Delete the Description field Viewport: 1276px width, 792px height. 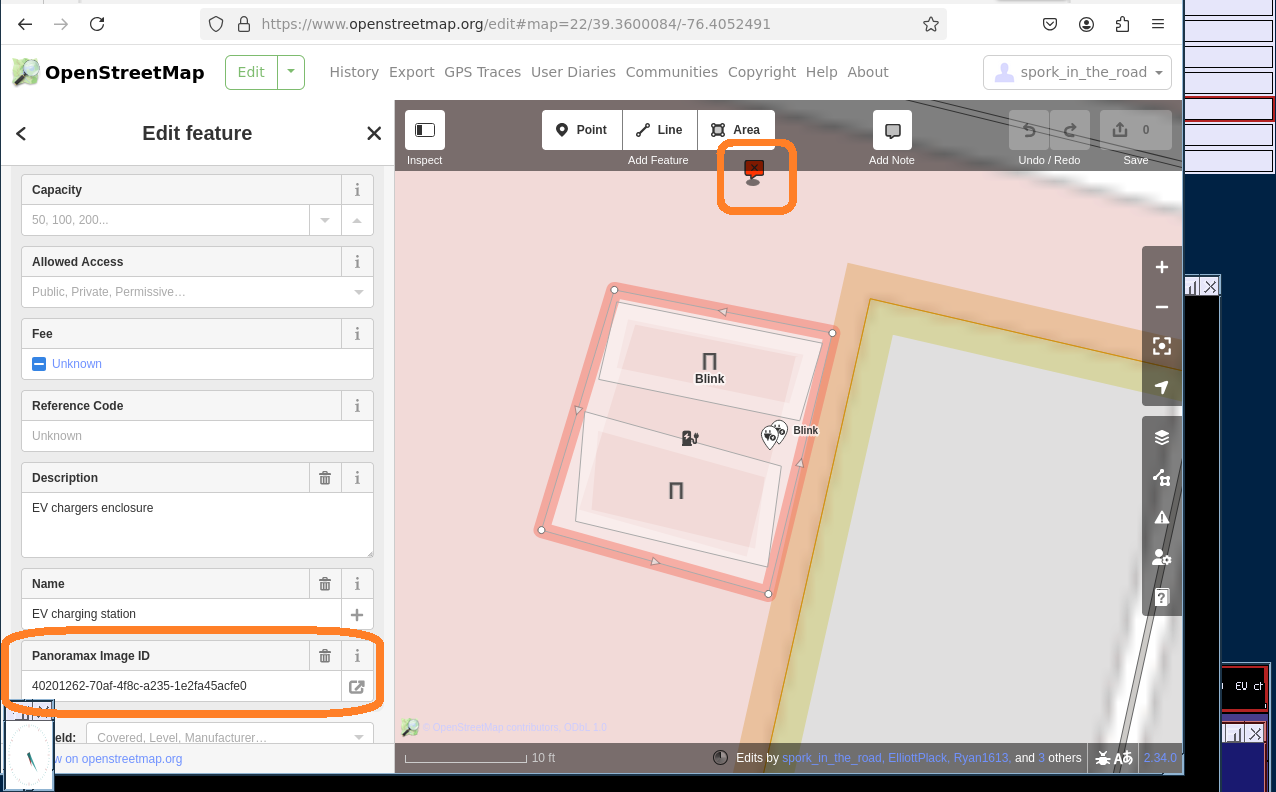click(x=325, y=478)
